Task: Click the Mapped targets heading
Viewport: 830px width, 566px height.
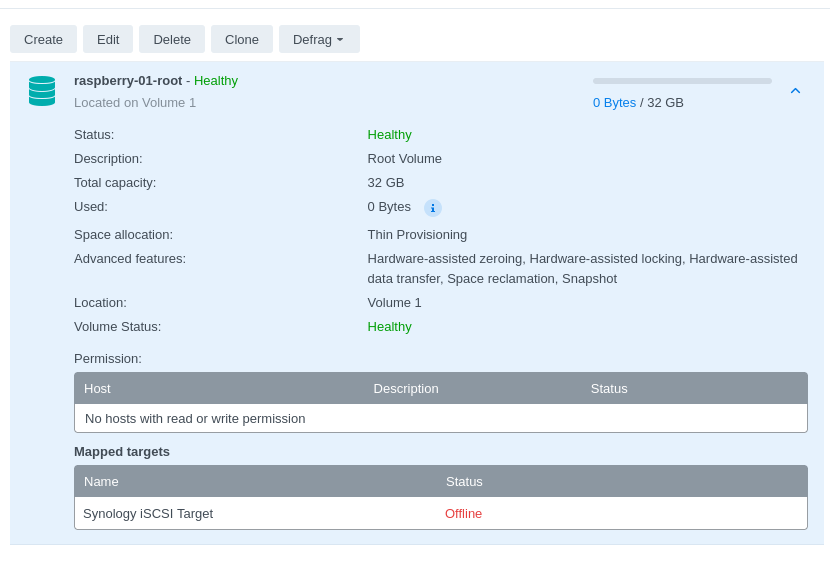Action: point(122,452)
